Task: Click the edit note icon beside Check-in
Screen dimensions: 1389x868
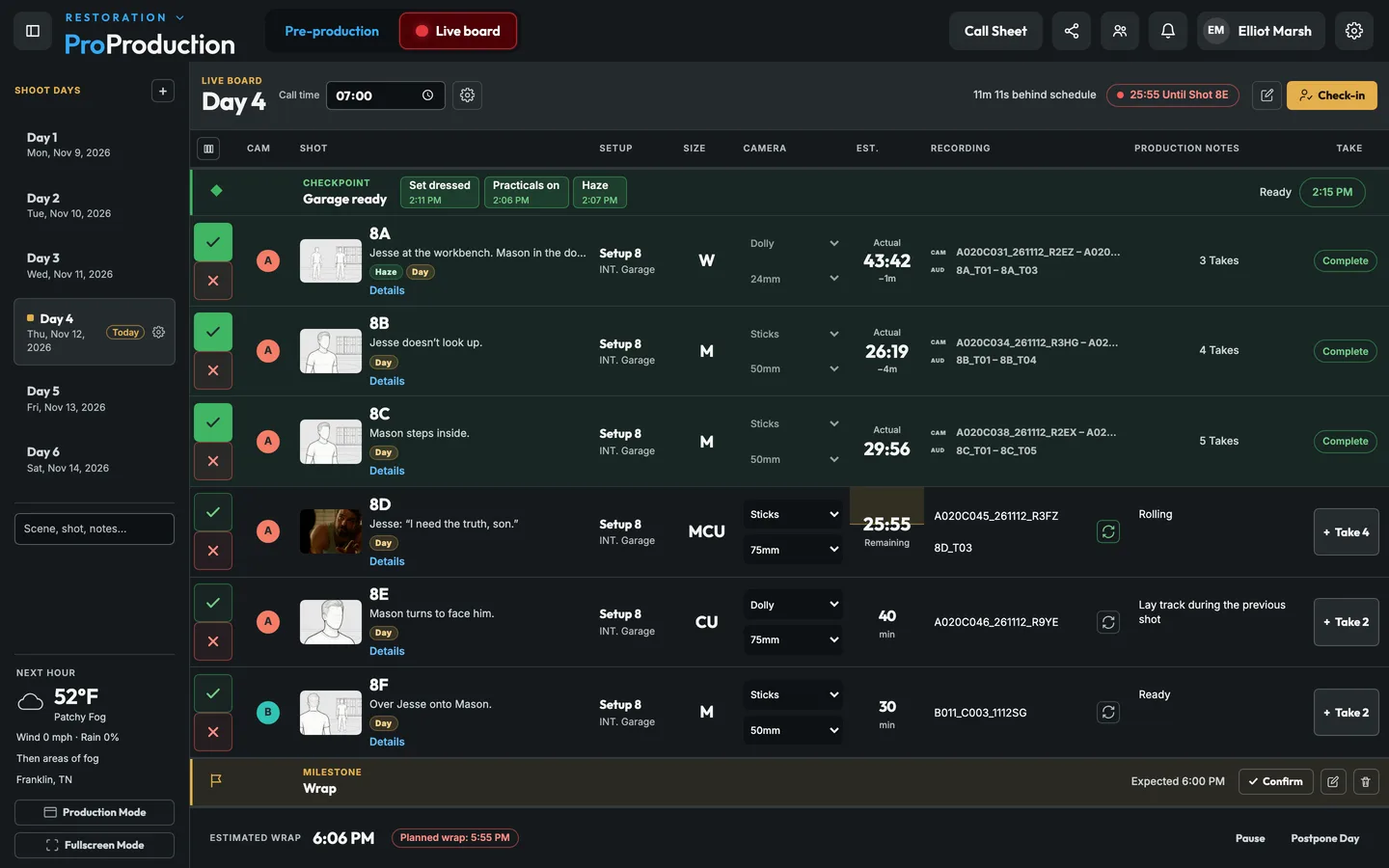Action: point(1266,95)
